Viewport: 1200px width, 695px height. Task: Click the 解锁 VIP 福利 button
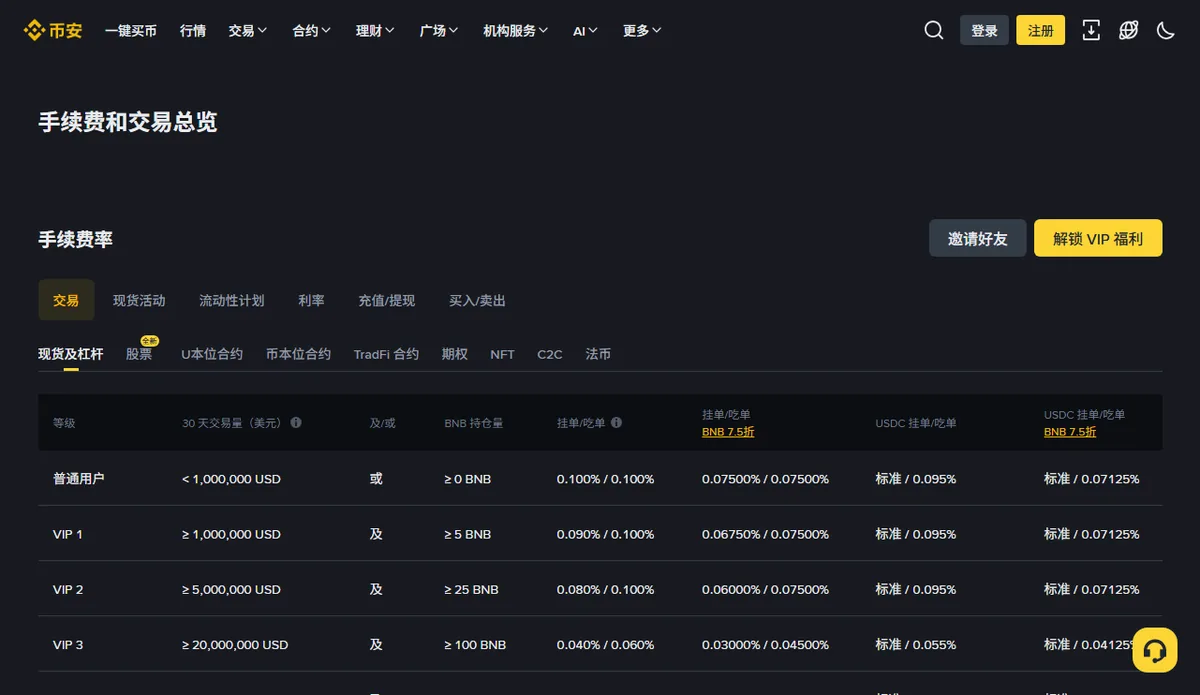point(1098,238)
